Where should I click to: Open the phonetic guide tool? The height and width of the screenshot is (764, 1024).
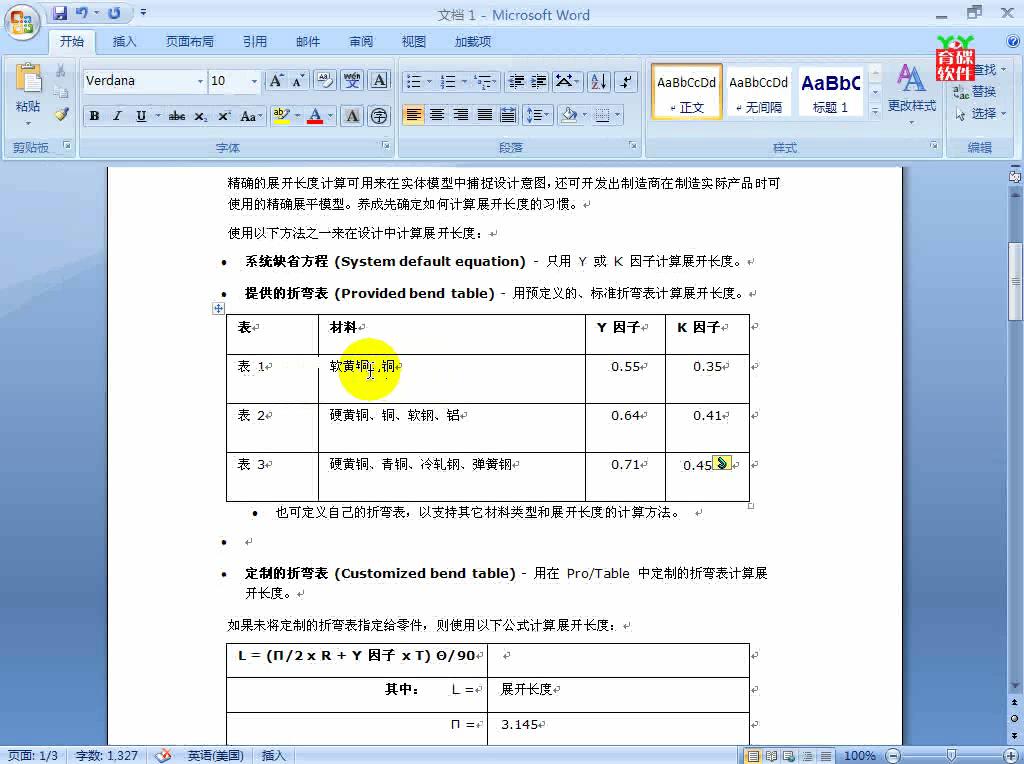click(352, 81)
